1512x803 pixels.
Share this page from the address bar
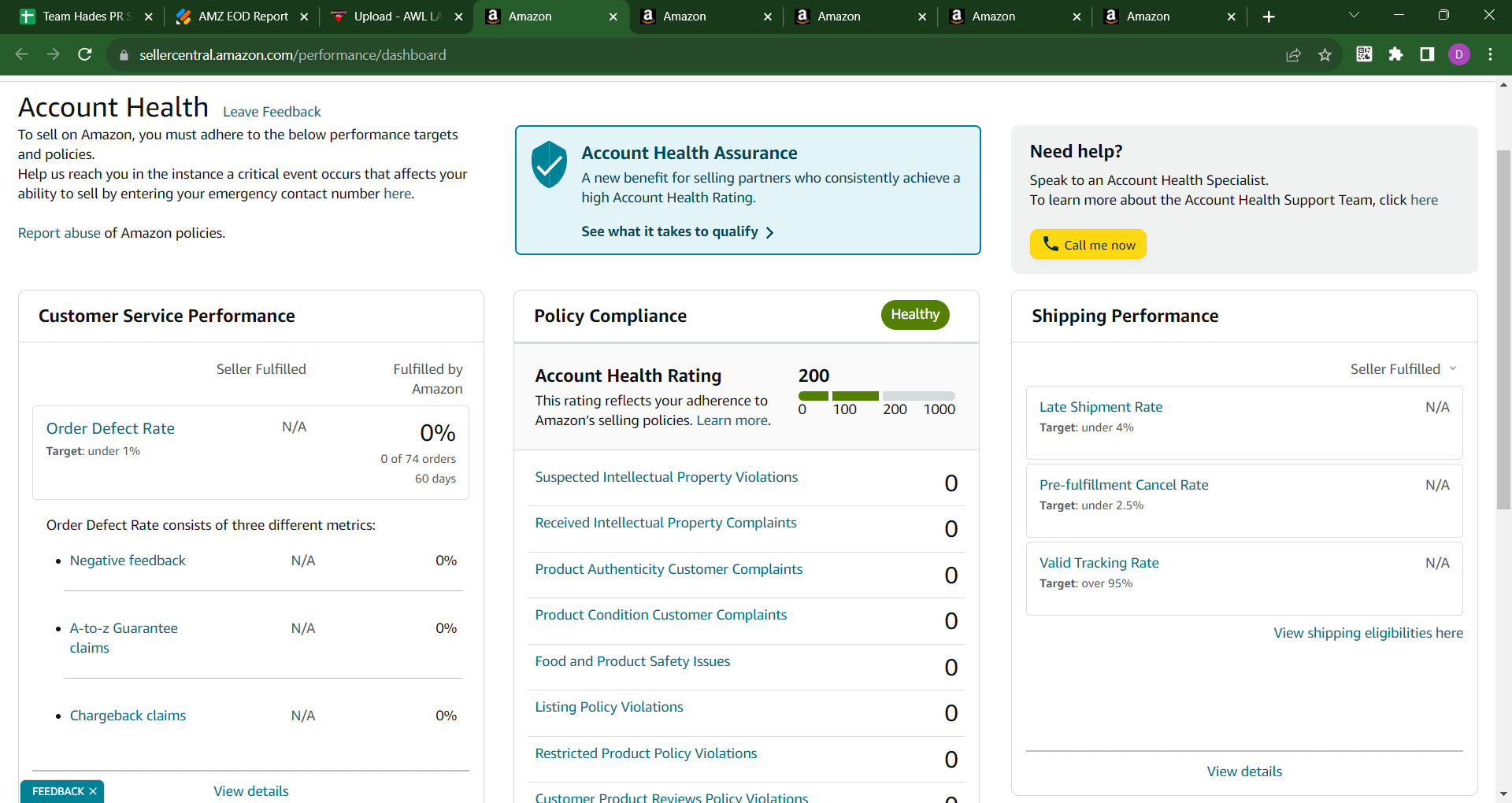coord(1293,55)
